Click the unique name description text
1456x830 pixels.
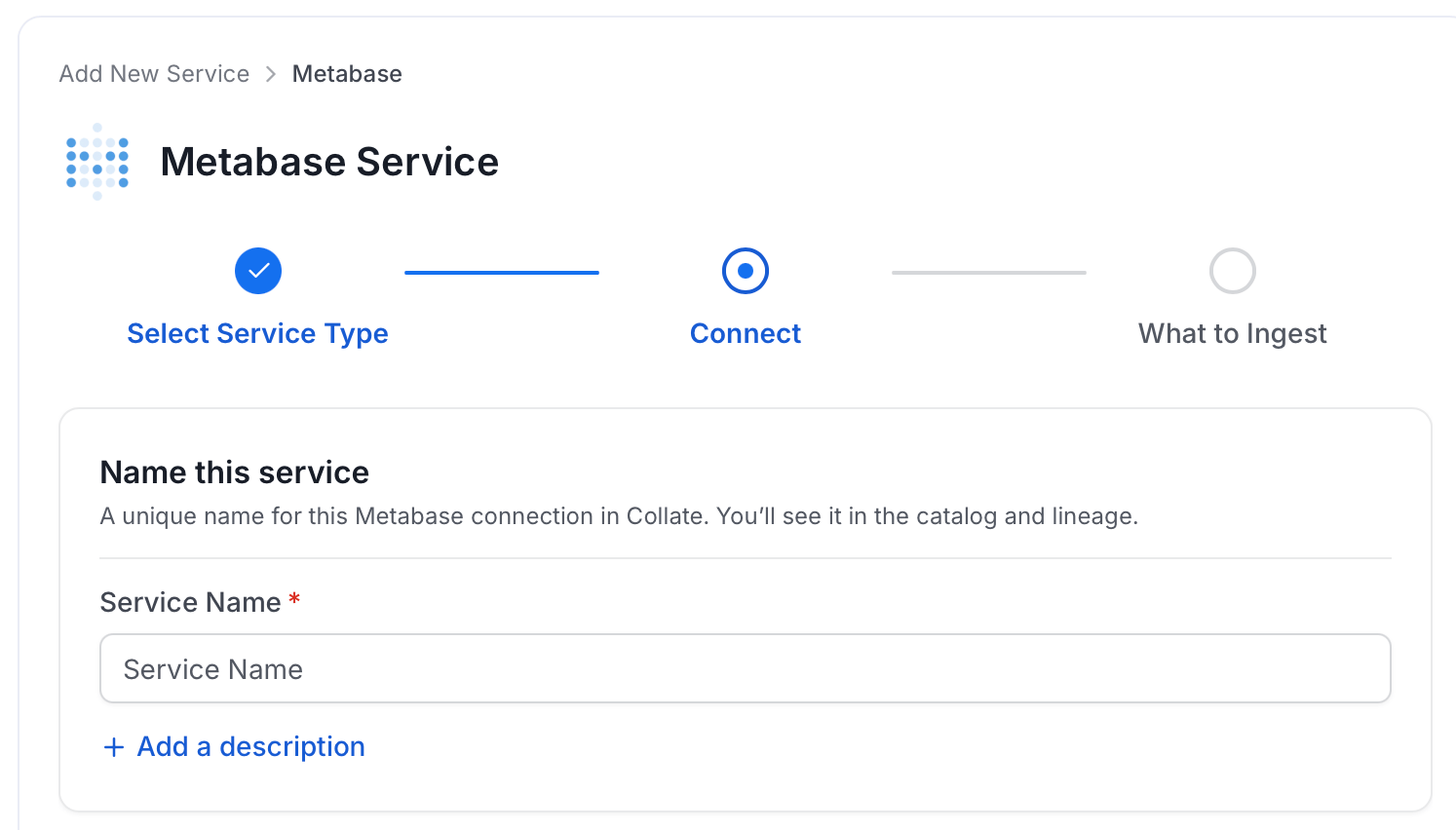click(619, 516)
